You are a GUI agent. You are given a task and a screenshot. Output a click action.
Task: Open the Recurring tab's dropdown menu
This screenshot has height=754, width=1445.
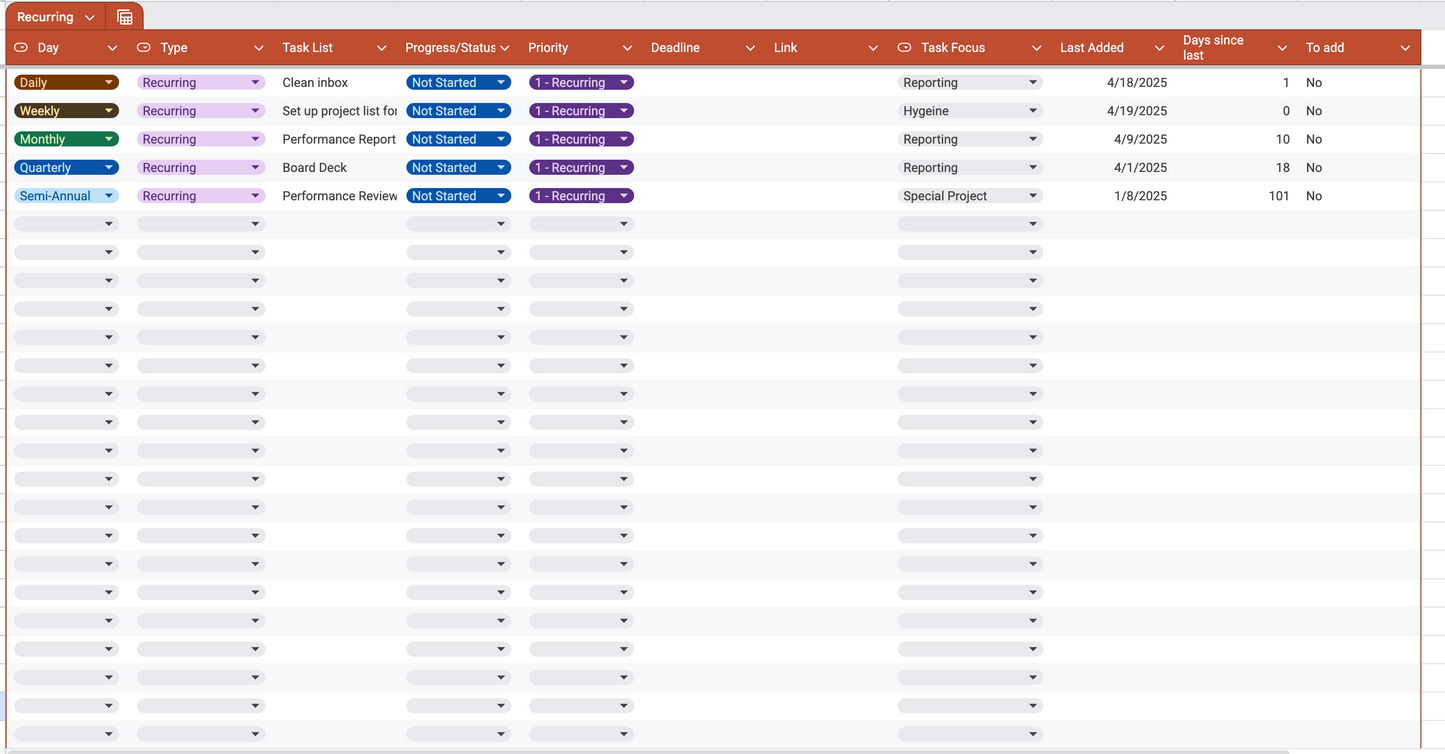(x=88, y=16)
